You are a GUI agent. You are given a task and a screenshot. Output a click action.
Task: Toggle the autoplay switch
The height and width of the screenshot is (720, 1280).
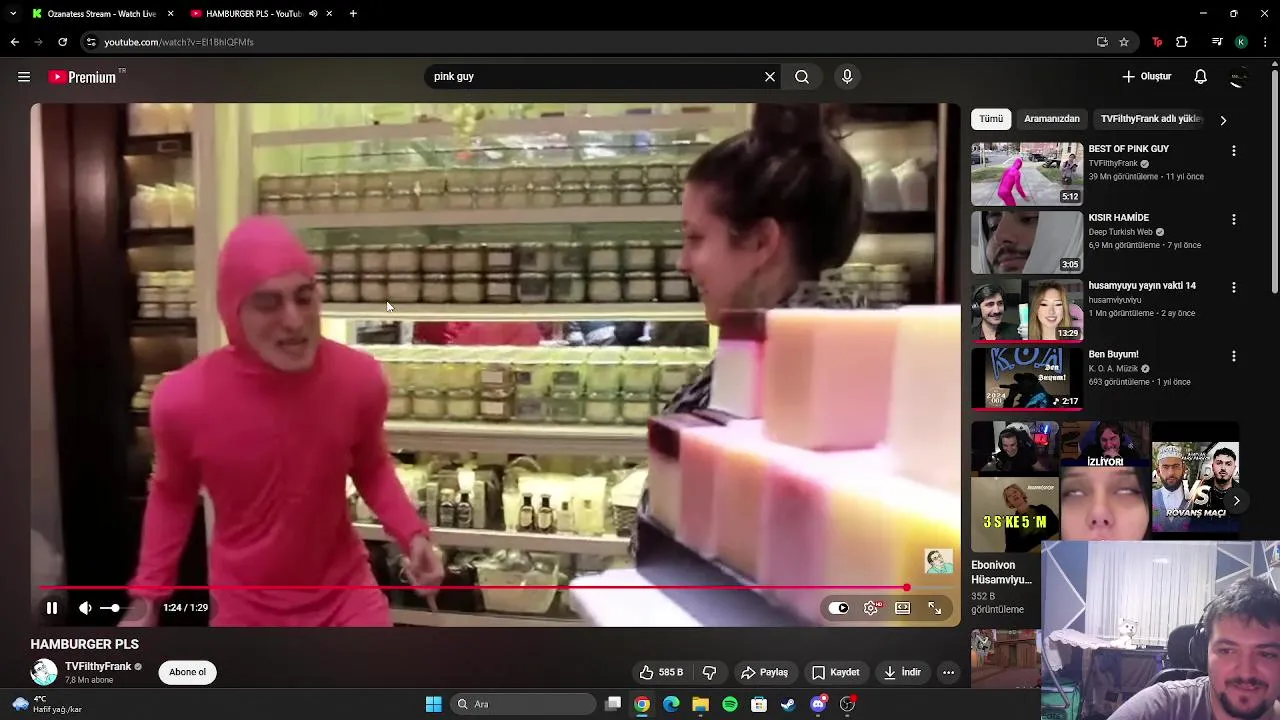(x=838, y=608)
